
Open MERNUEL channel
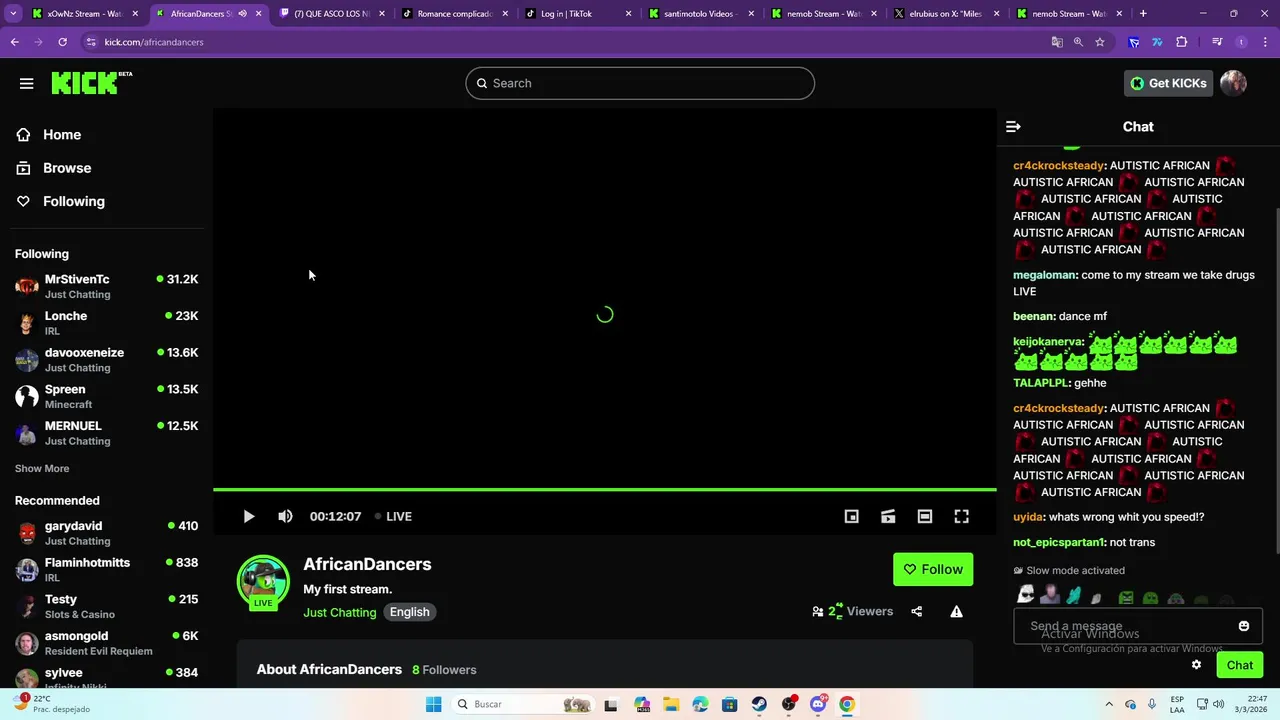[106, 433]
